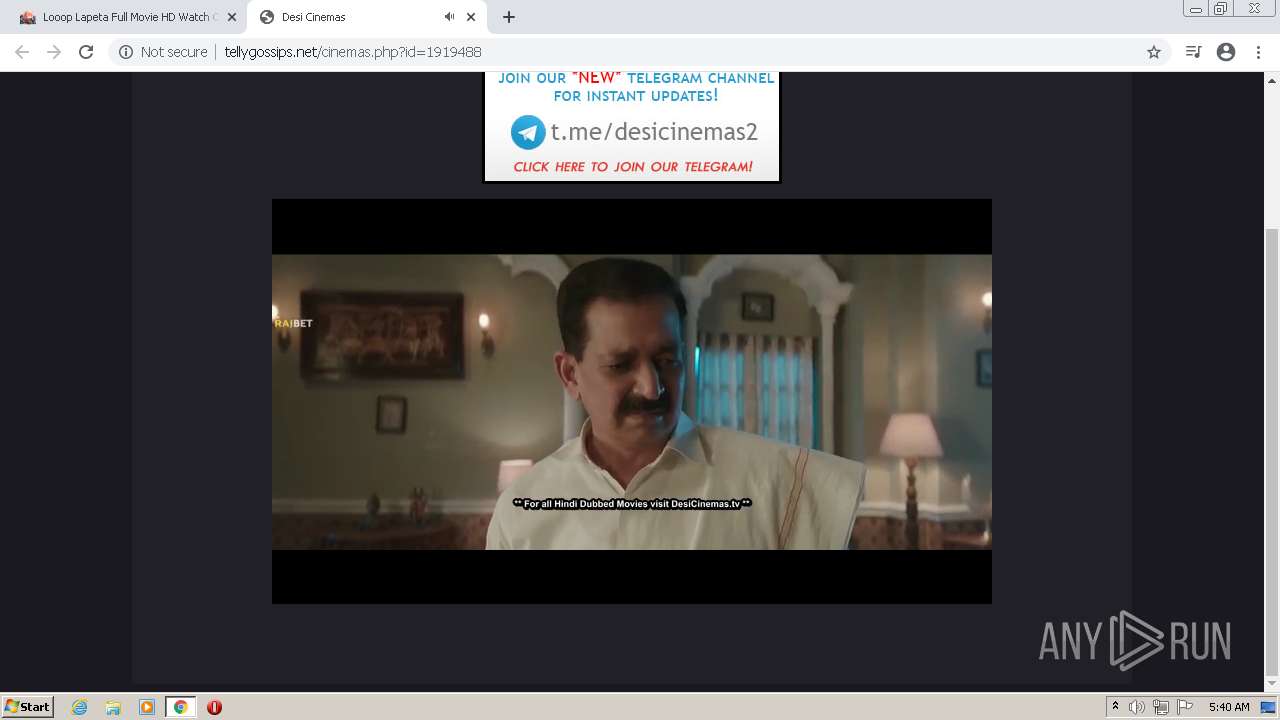Close the Chrome window
This screenshot has height=720, width=1280.
1254,9
